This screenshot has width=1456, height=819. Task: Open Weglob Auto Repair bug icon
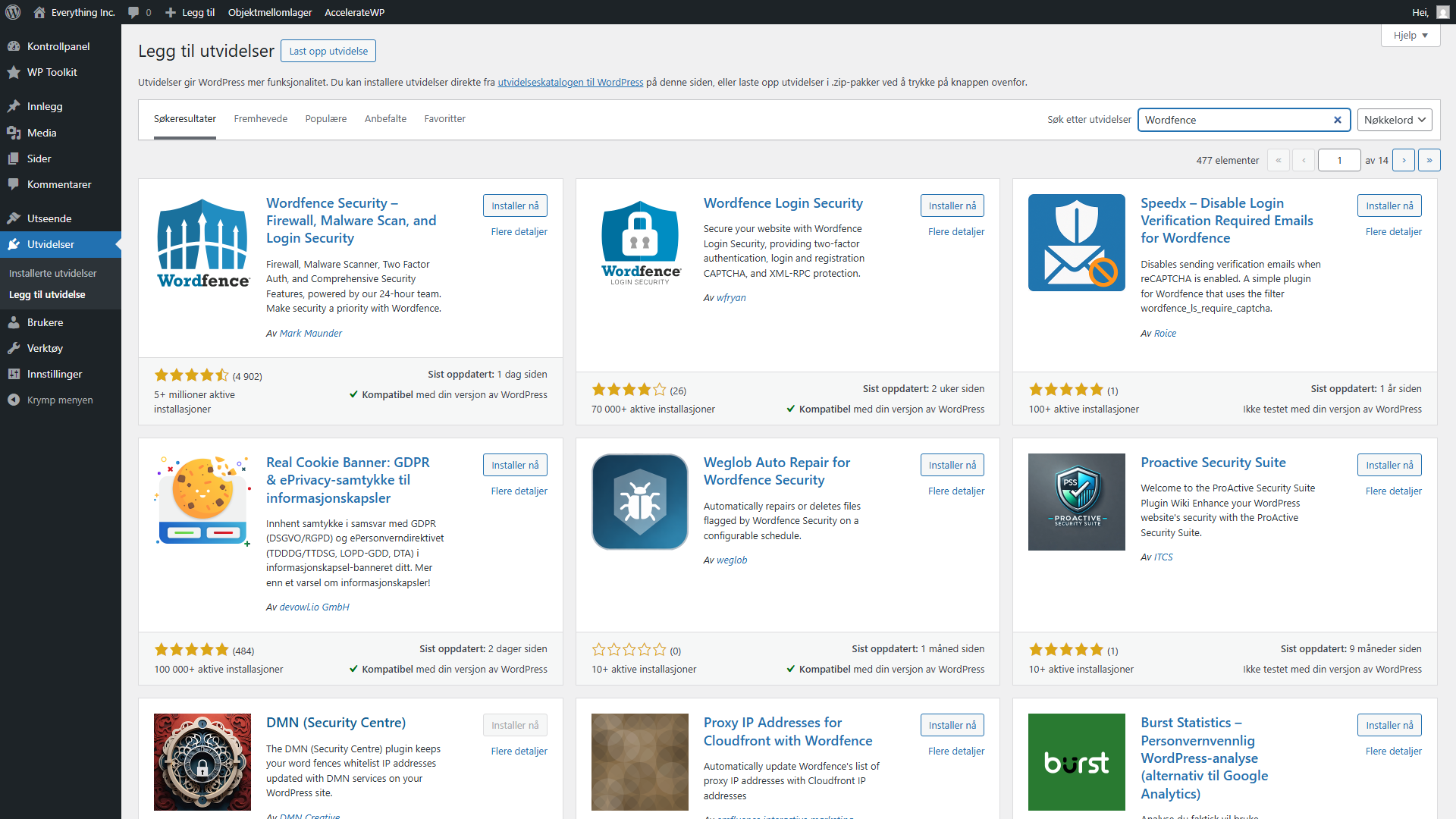pos(640,502)
